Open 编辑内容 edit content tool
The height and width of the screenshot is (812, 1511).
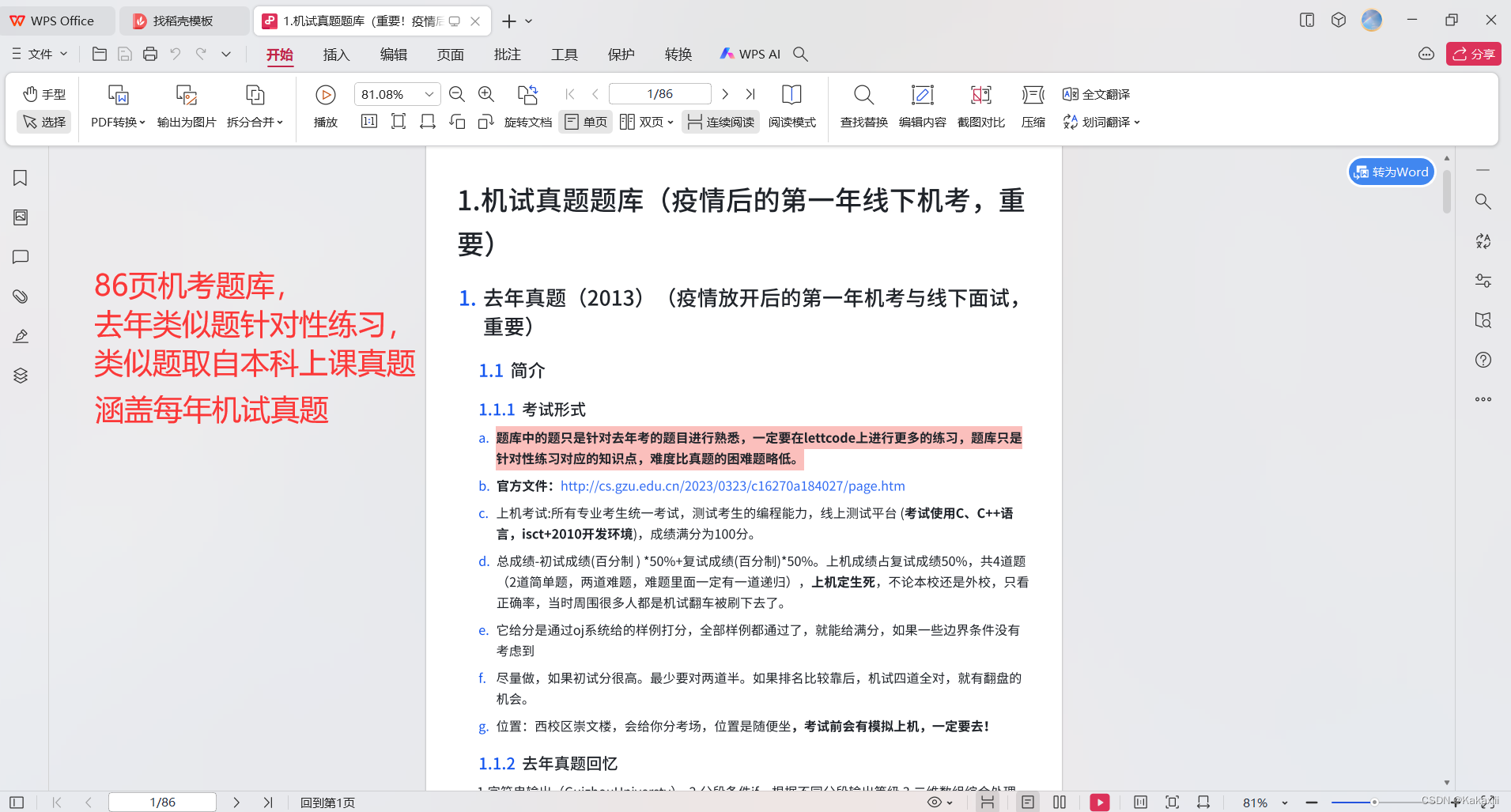point(922,105)
